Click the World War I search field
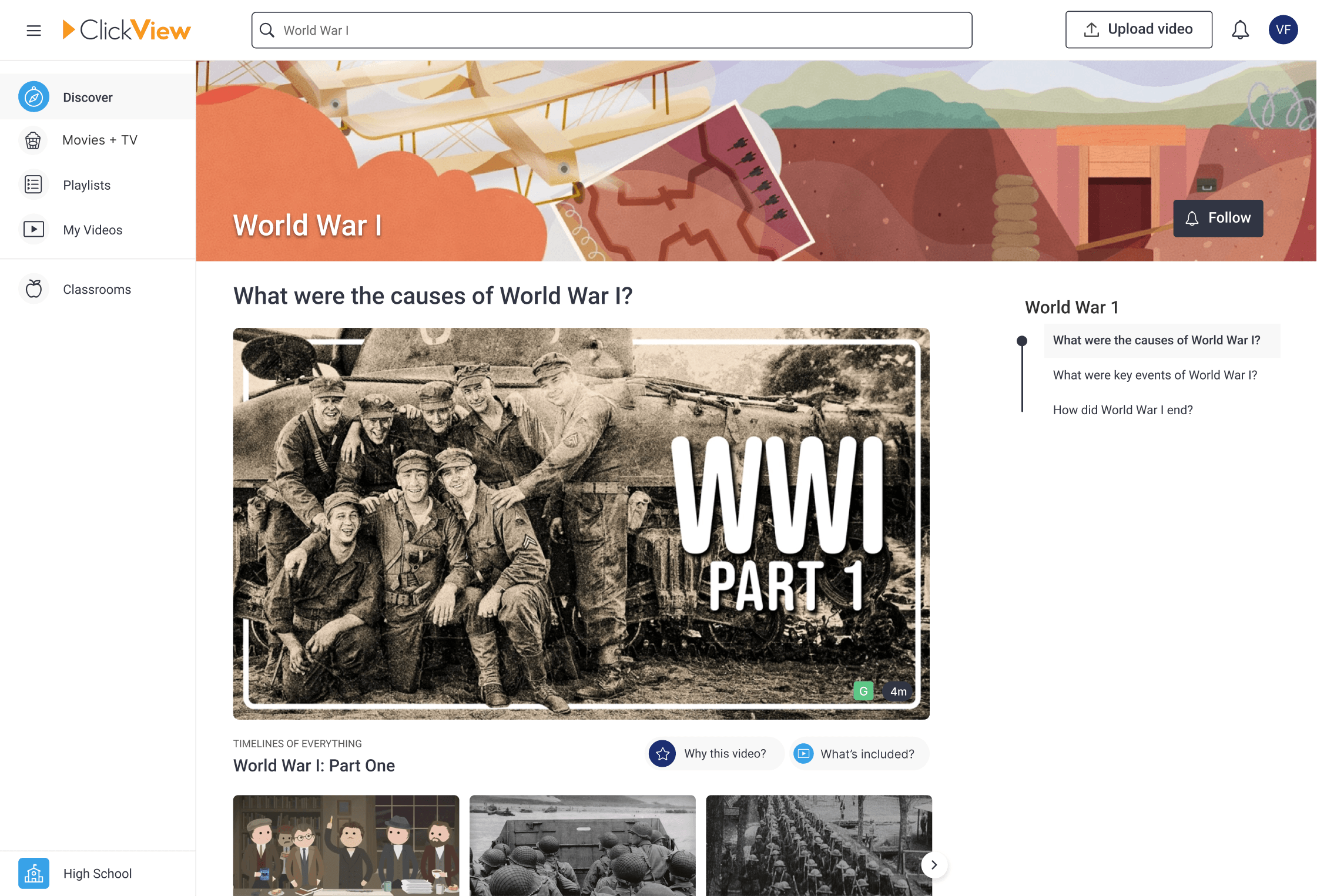1317x896 pixels. point(612,30)
